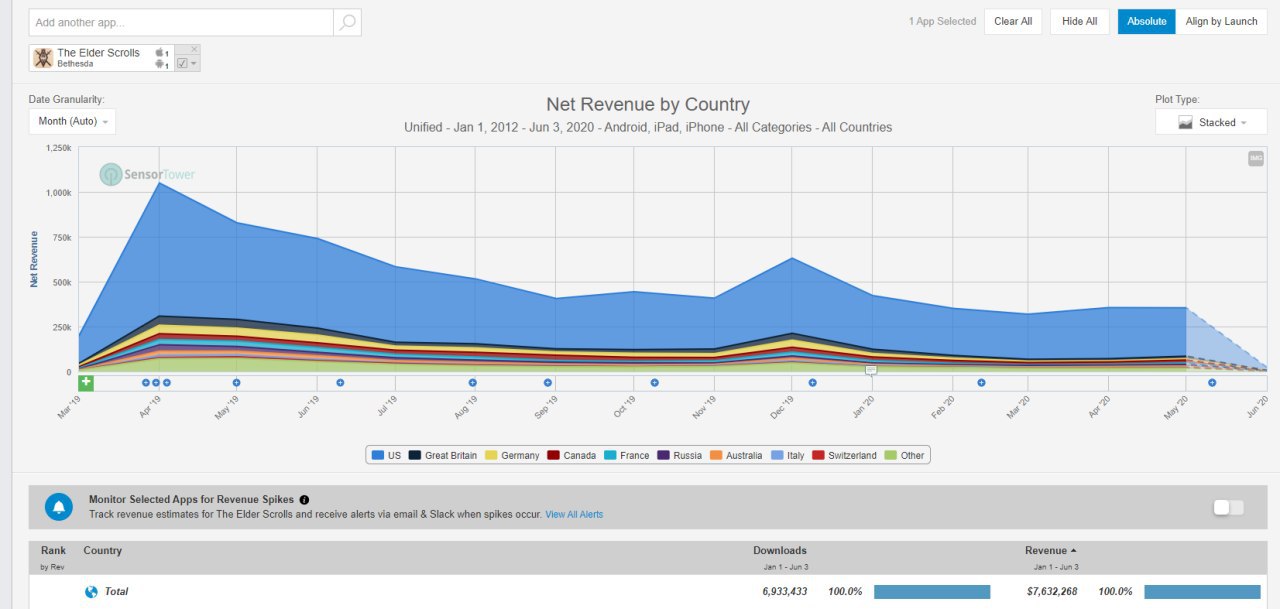The image size is (1280, 609).
Task: Open the event marker near Aug '19
Action: [x=473, y=383]
